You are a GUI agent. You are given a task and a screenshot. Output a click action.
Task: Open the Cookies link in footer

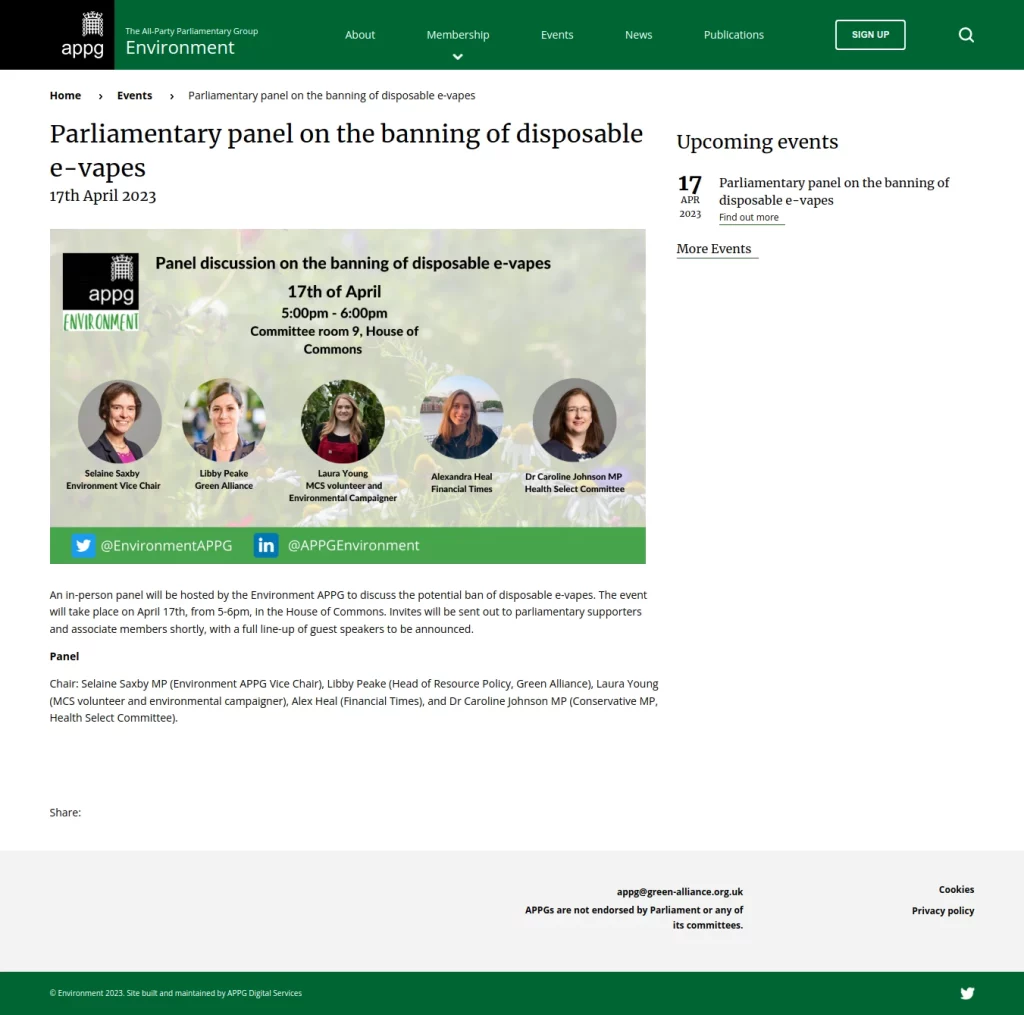956,889
